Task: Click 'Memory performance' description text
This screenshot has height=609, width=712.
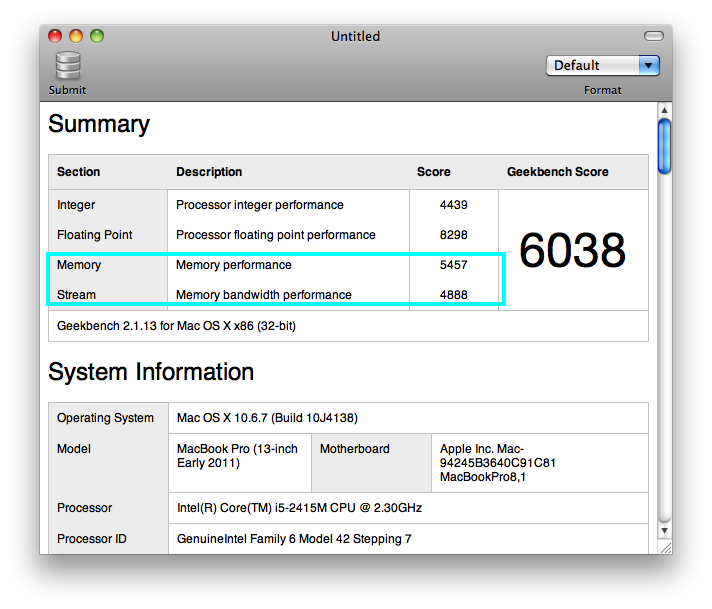Action: tap(233, 265)
